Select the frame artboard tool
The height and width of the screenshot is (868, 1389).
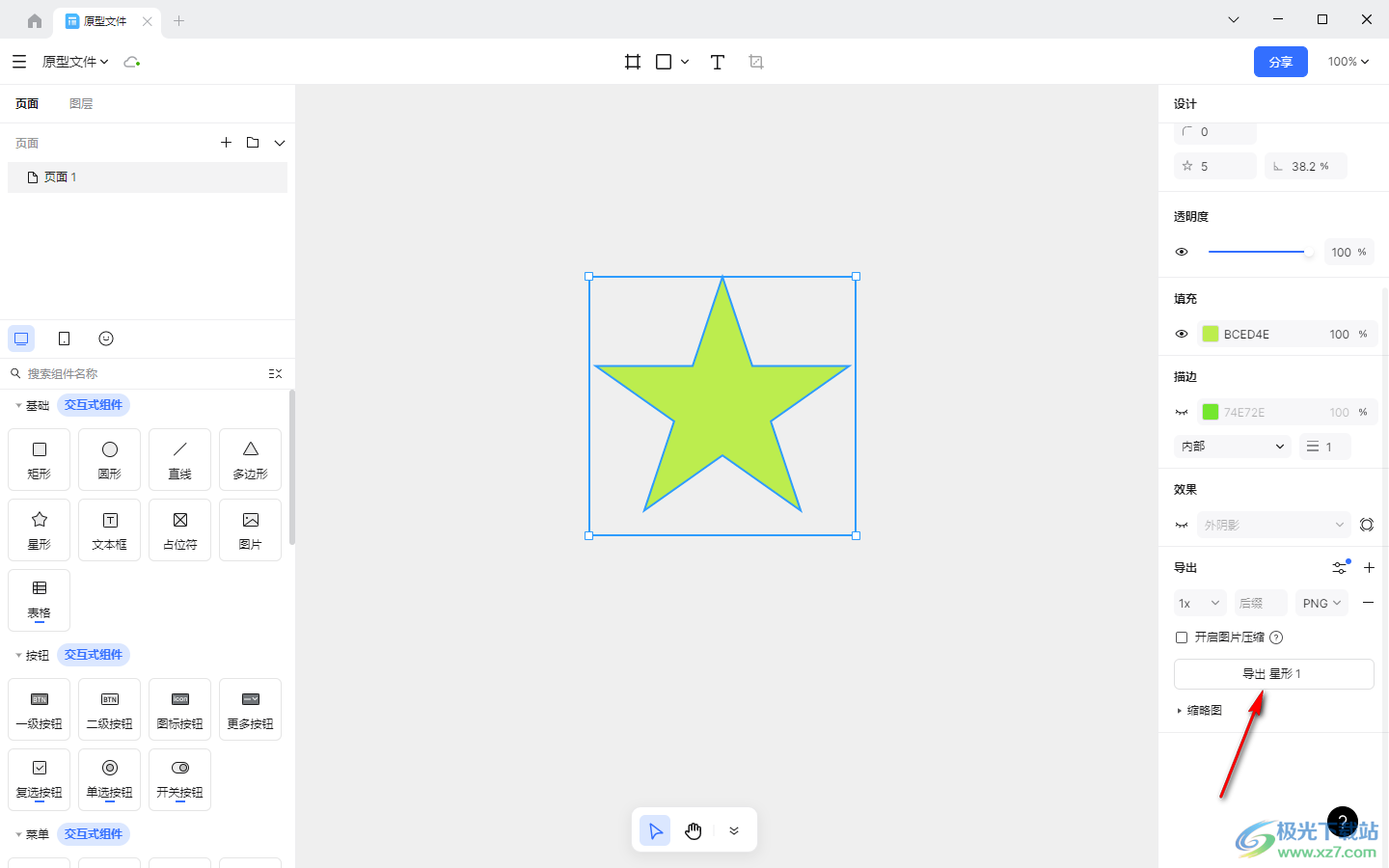click(633, 62)
